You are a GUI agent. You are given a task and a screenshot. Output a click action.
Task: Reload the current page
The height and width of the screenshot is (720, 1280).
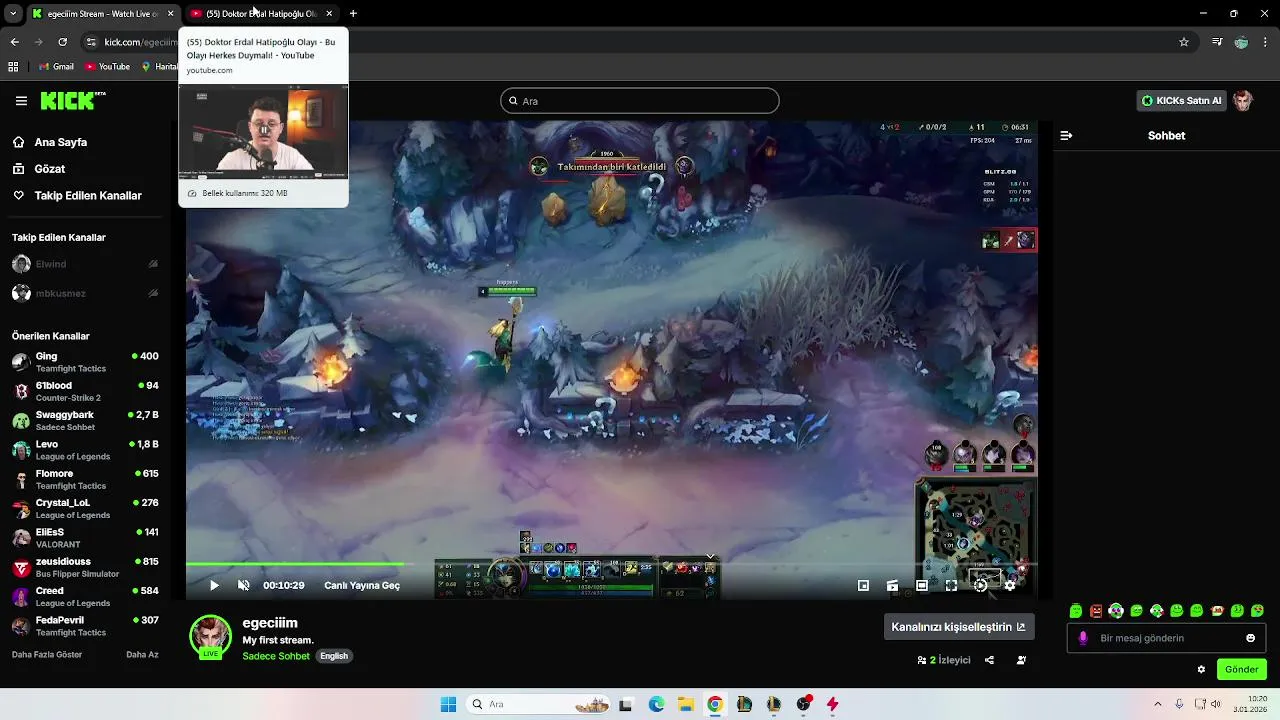click(x=63, y=42)
